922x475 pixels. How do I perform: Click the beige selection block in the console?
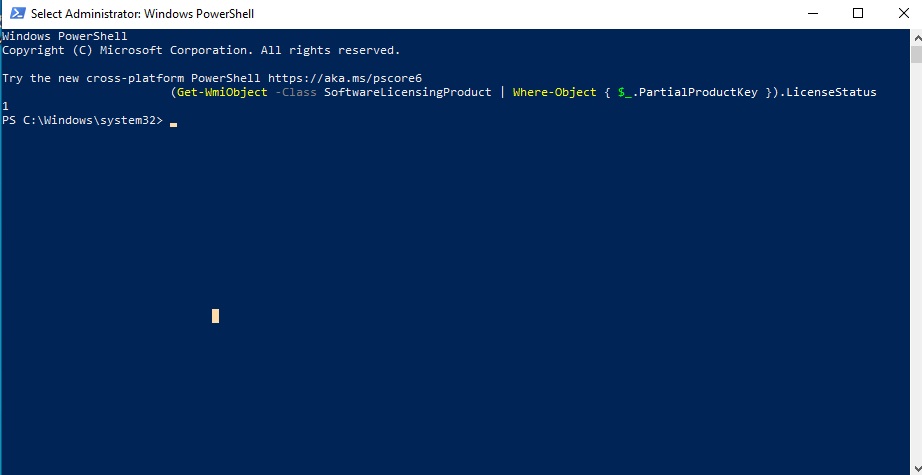[x=215, y=316]
